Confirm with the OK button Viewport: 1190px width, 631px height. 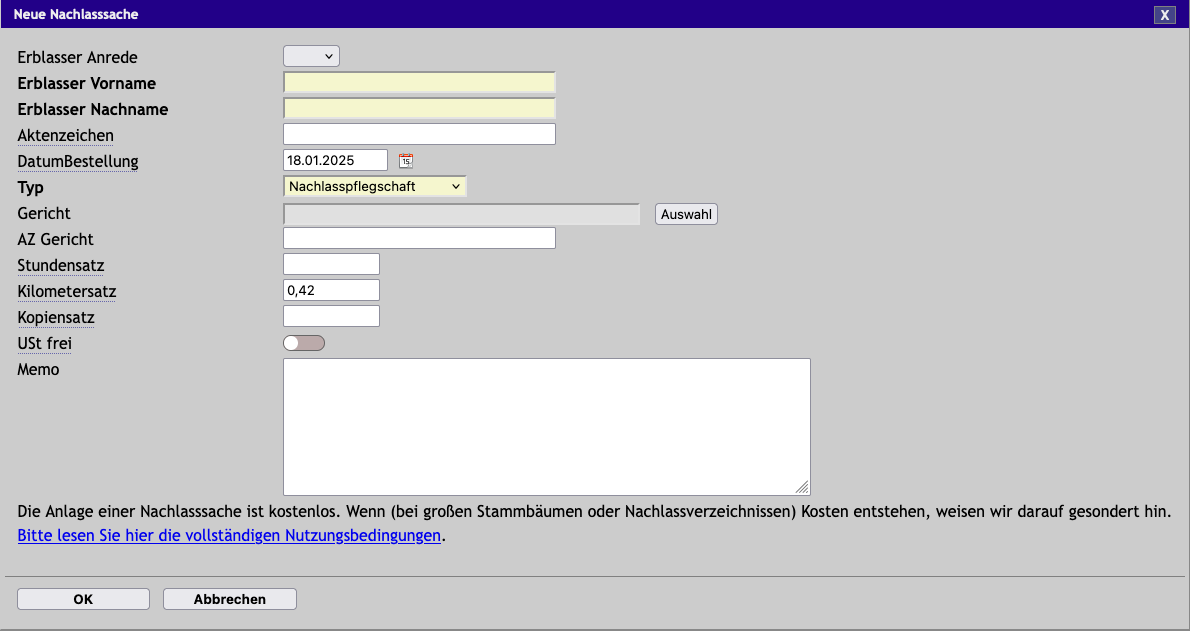point(83,598)
